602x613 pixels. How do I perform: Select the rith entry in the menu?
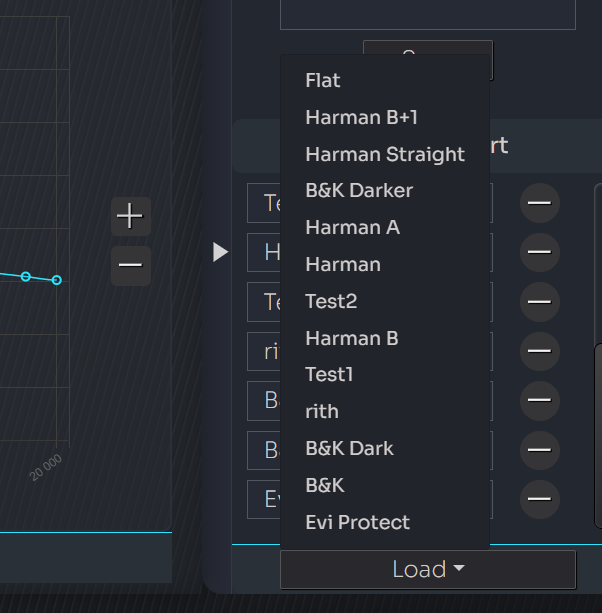322,412
